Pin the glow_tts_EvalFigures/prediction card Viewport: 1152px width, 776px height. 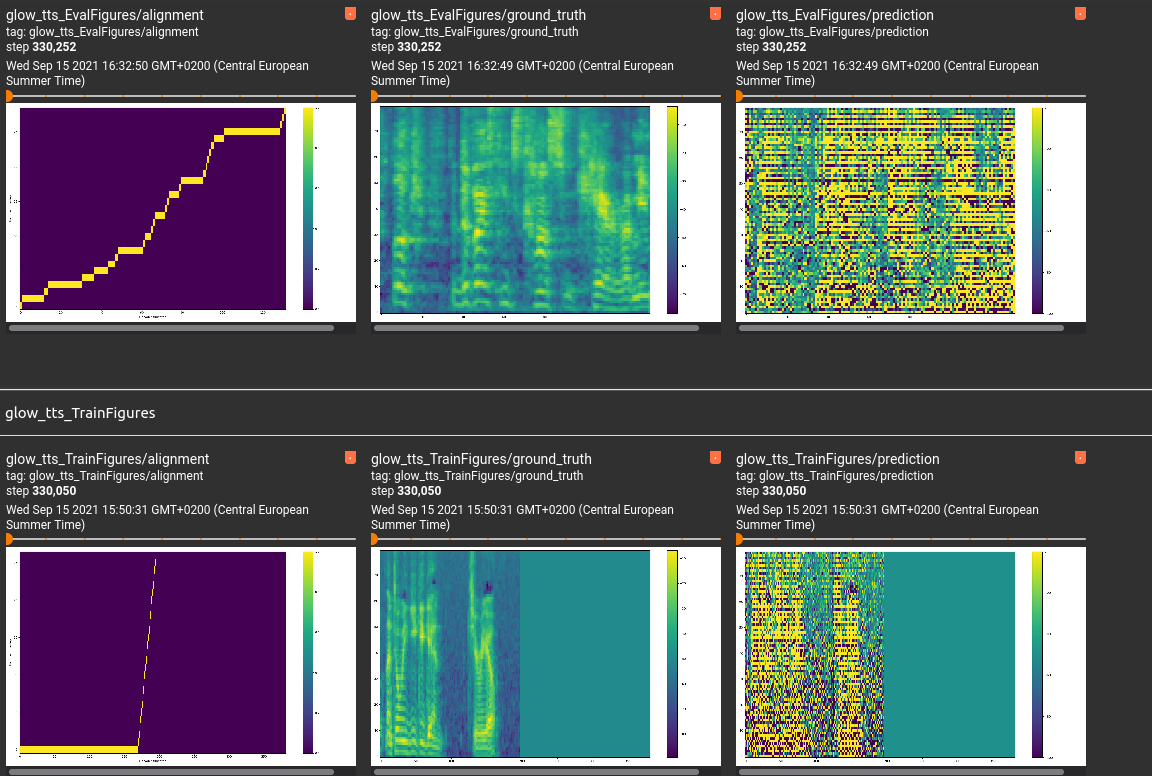point(1079,14)
